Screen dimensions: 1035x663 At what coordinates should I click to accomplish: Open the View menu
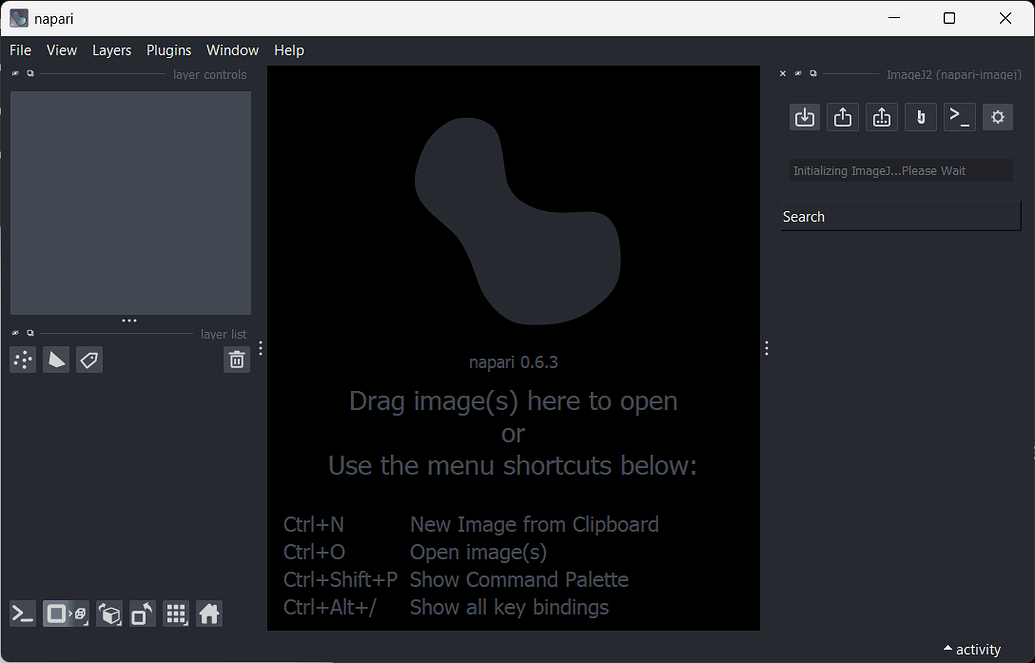[x=61, y=50]
